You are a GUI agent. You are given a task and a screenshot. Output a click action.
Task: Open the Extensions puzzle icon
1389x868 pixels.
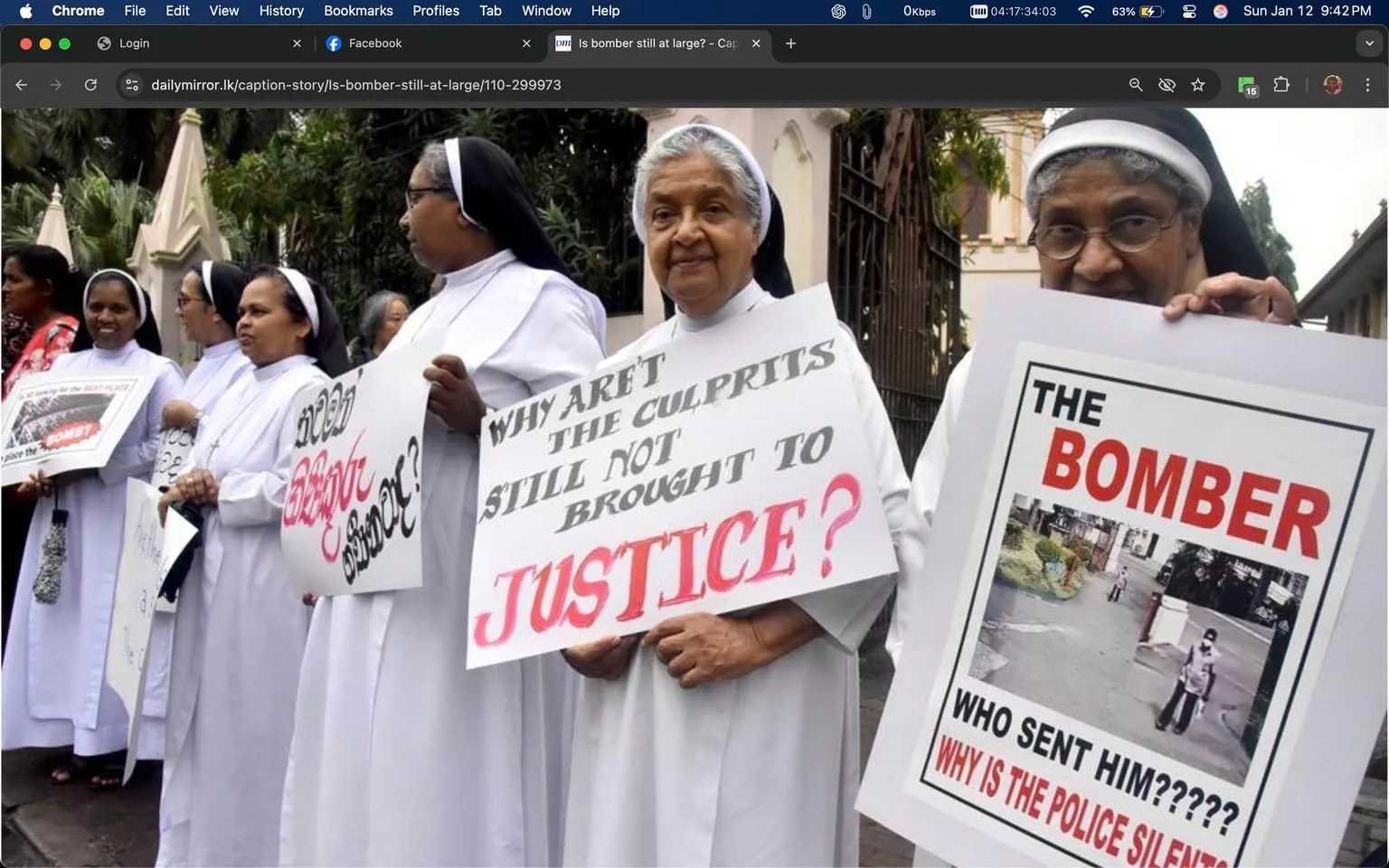1281,84
